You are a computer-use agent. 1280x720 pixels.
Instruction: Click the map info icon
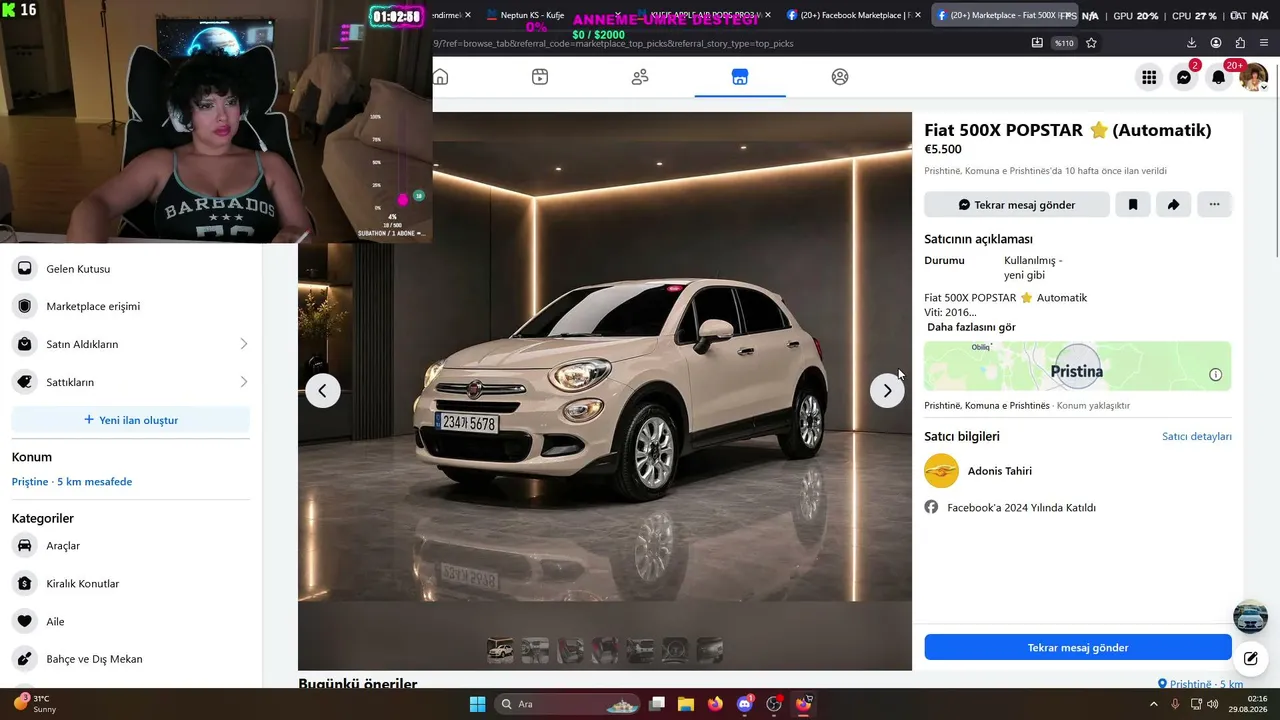1215,375
